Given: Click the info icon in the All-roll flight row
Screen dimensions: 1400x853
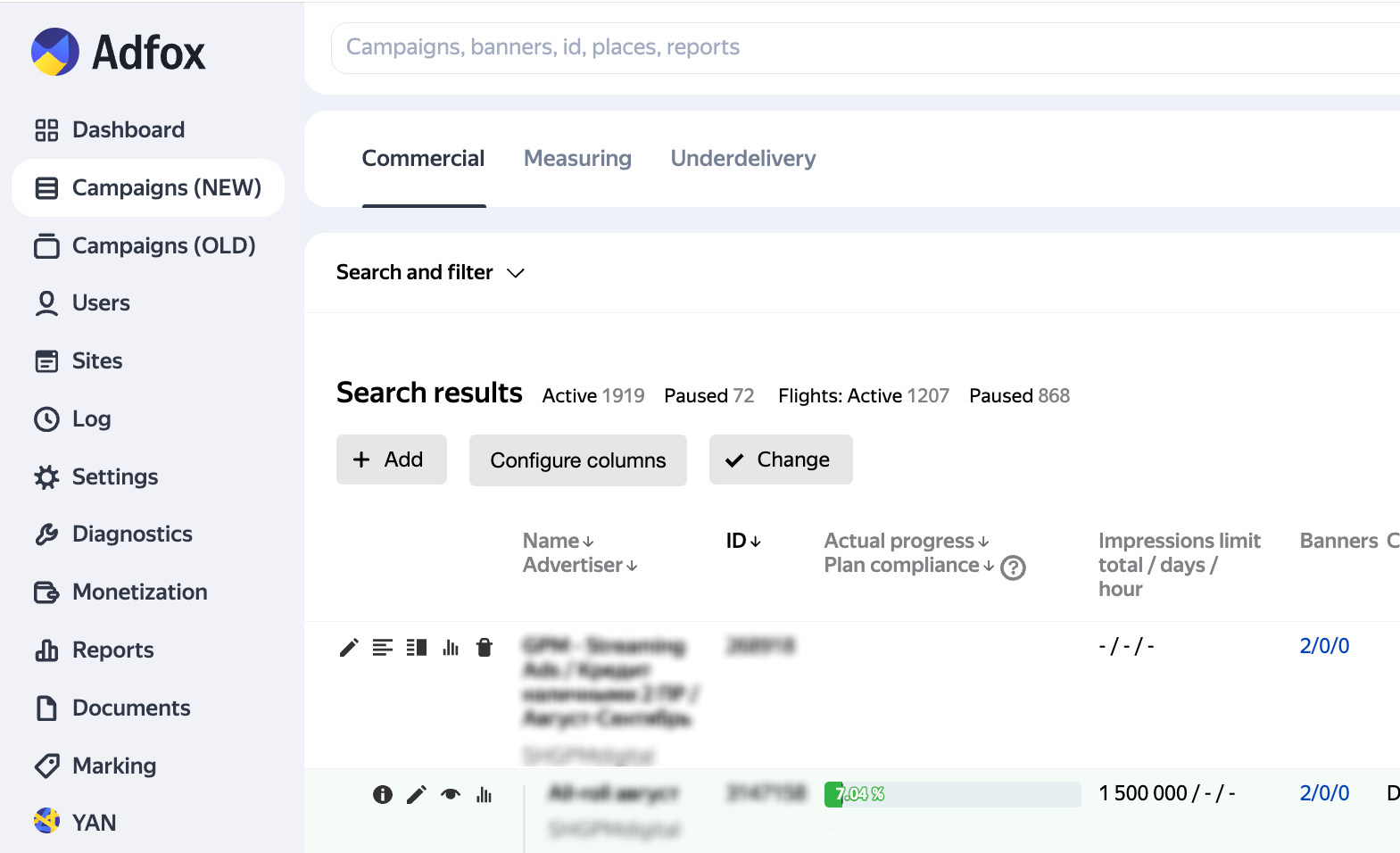Looking at the screenshot, I should coord(383,794).
